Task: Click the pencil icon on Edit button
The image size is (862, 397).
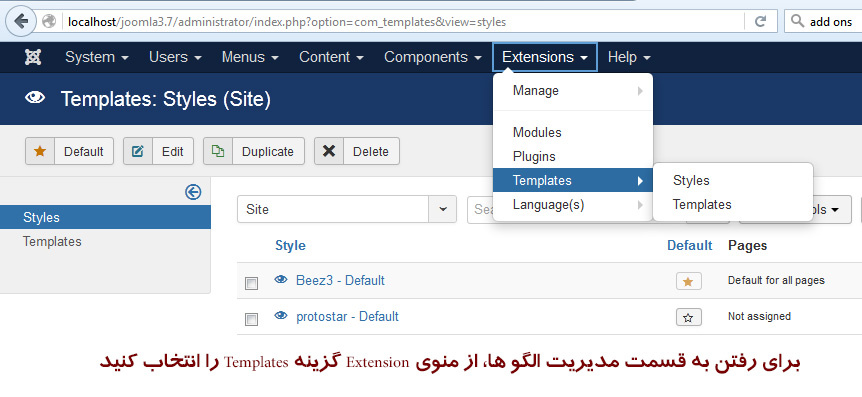Action: tap(137, 151)
